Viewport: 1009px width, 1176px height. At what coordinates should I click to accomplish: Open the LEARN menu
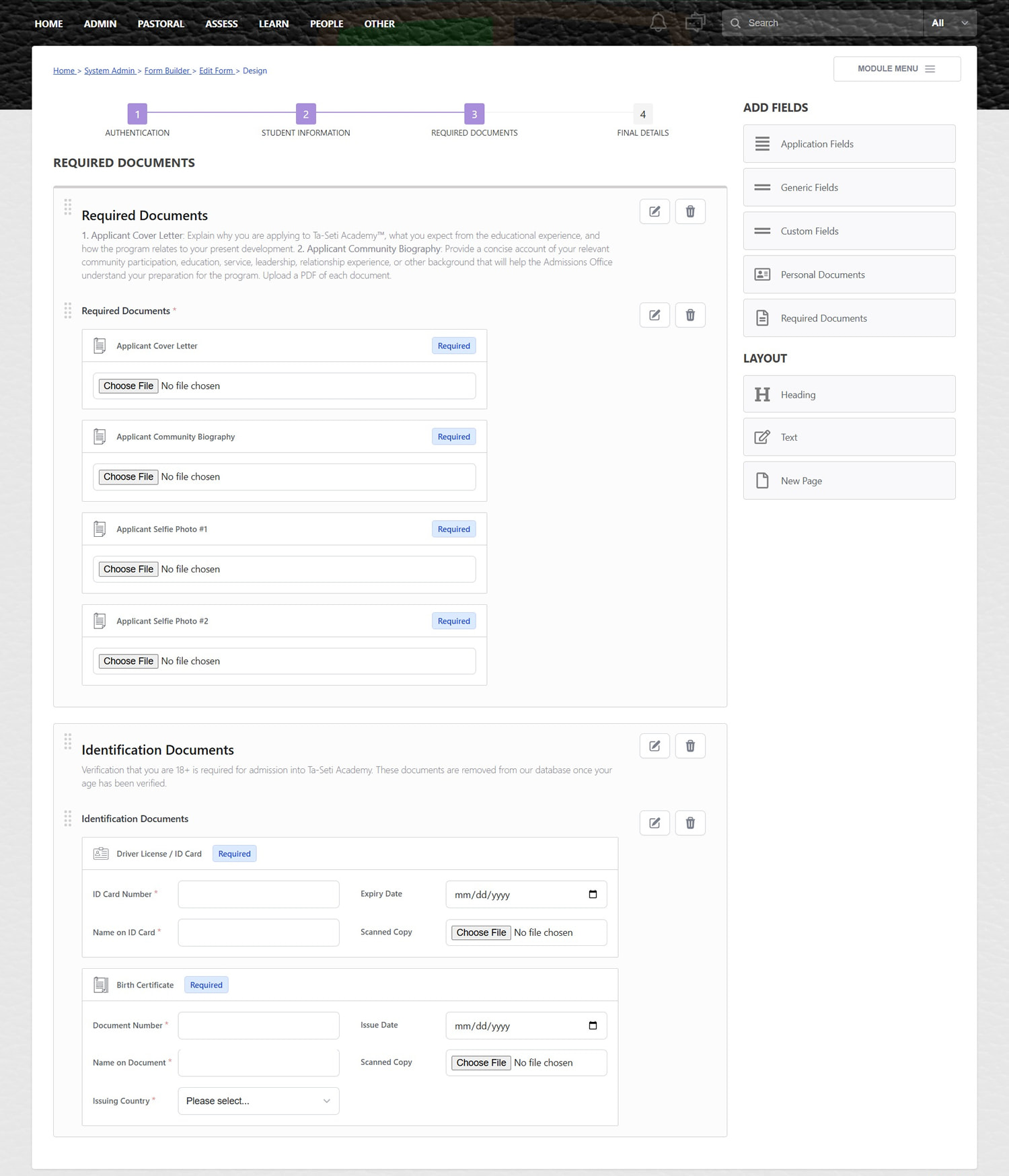point(274,24)
